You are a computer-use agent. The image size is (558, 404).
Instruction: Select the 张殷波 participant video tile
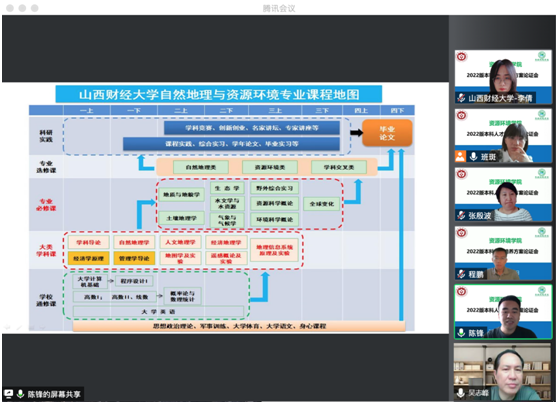pos(503,194)
